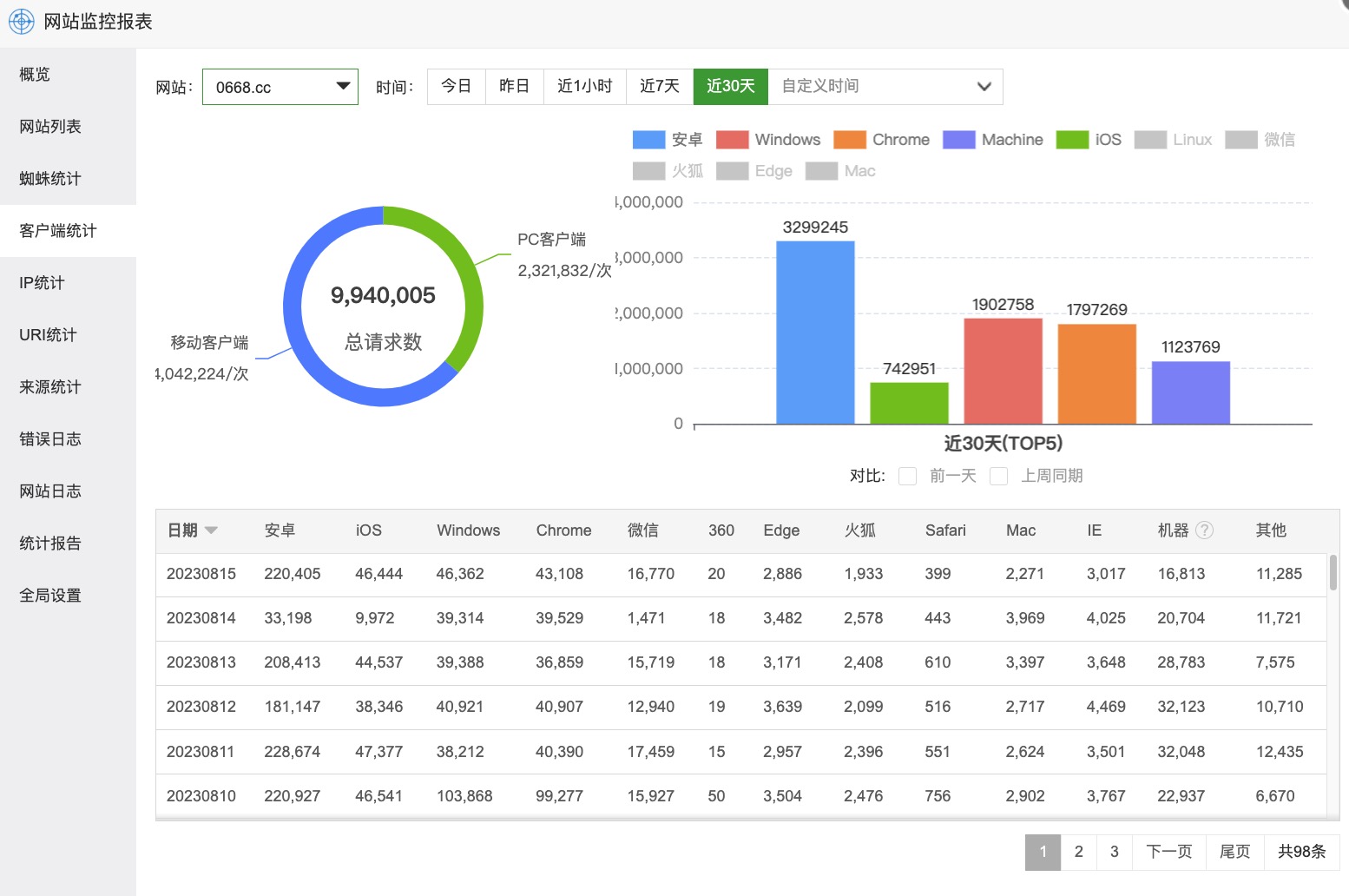Viewport: 1349px width, 896px height.
Task: Open 错误日志 in the sidebar menu
Action: (50, 439)
